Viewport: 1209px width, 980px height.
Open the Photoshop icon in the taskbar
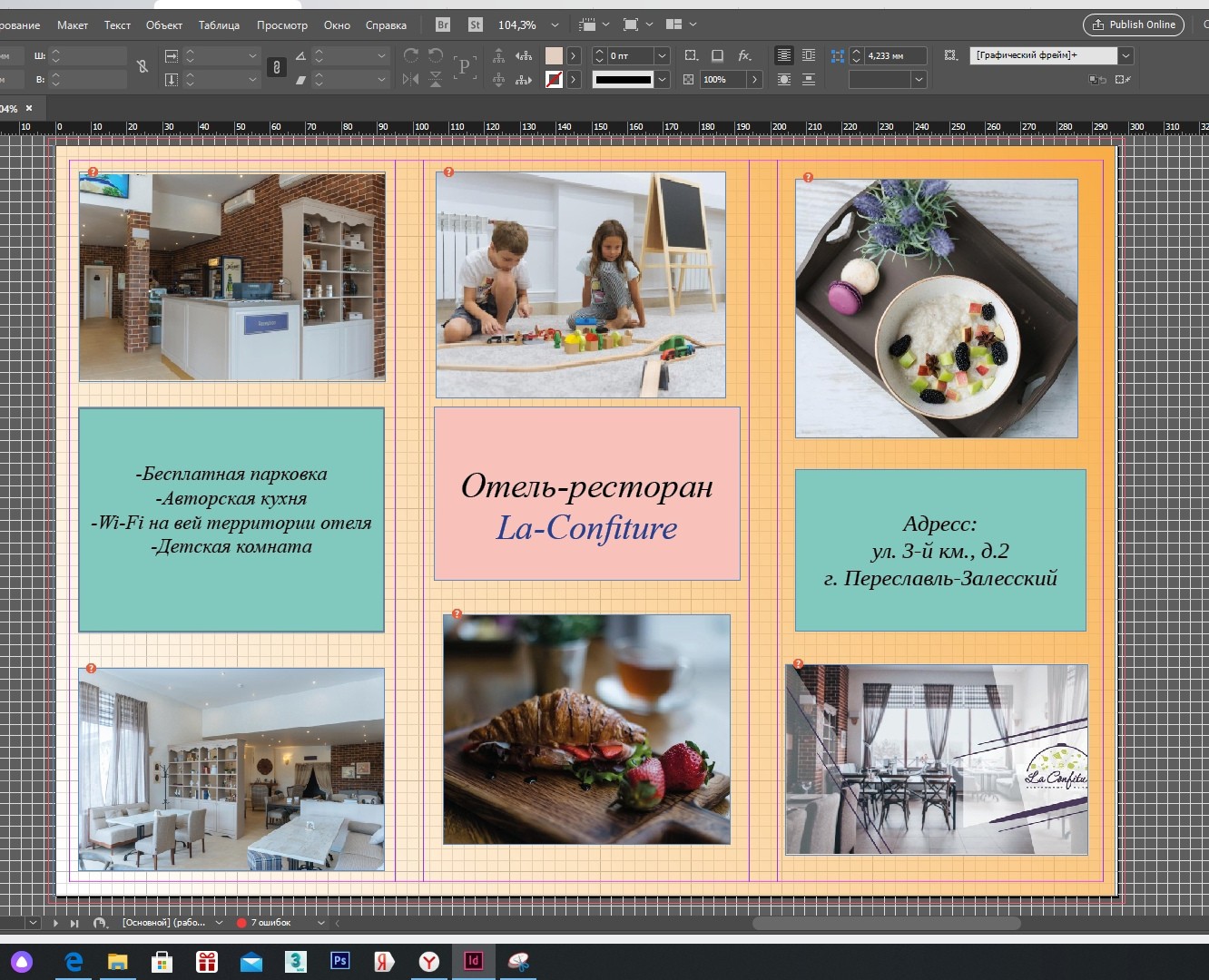pyautogui.click(x=340, y=961)
